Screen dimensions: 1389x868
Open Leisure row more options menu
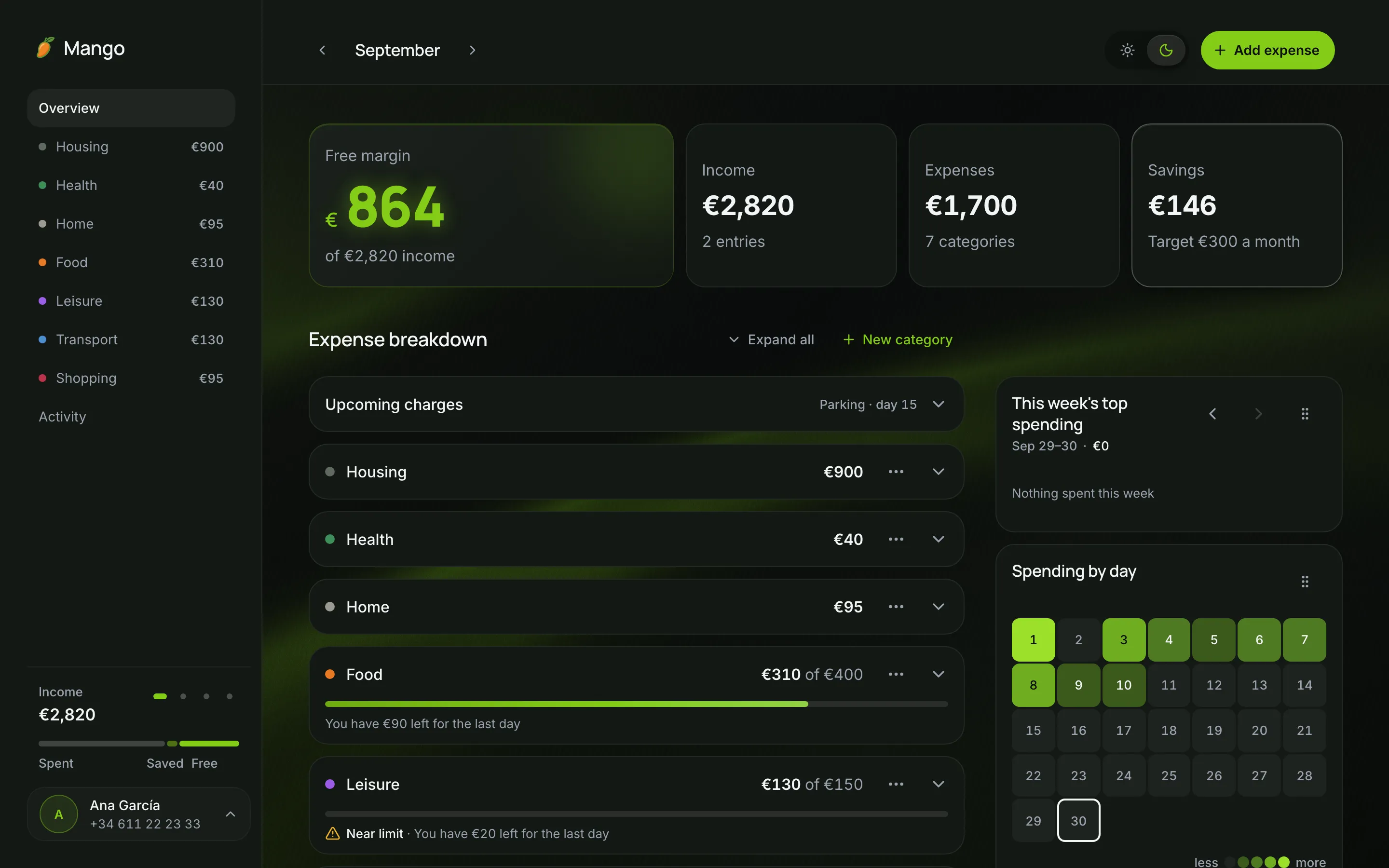coord(896,784)
